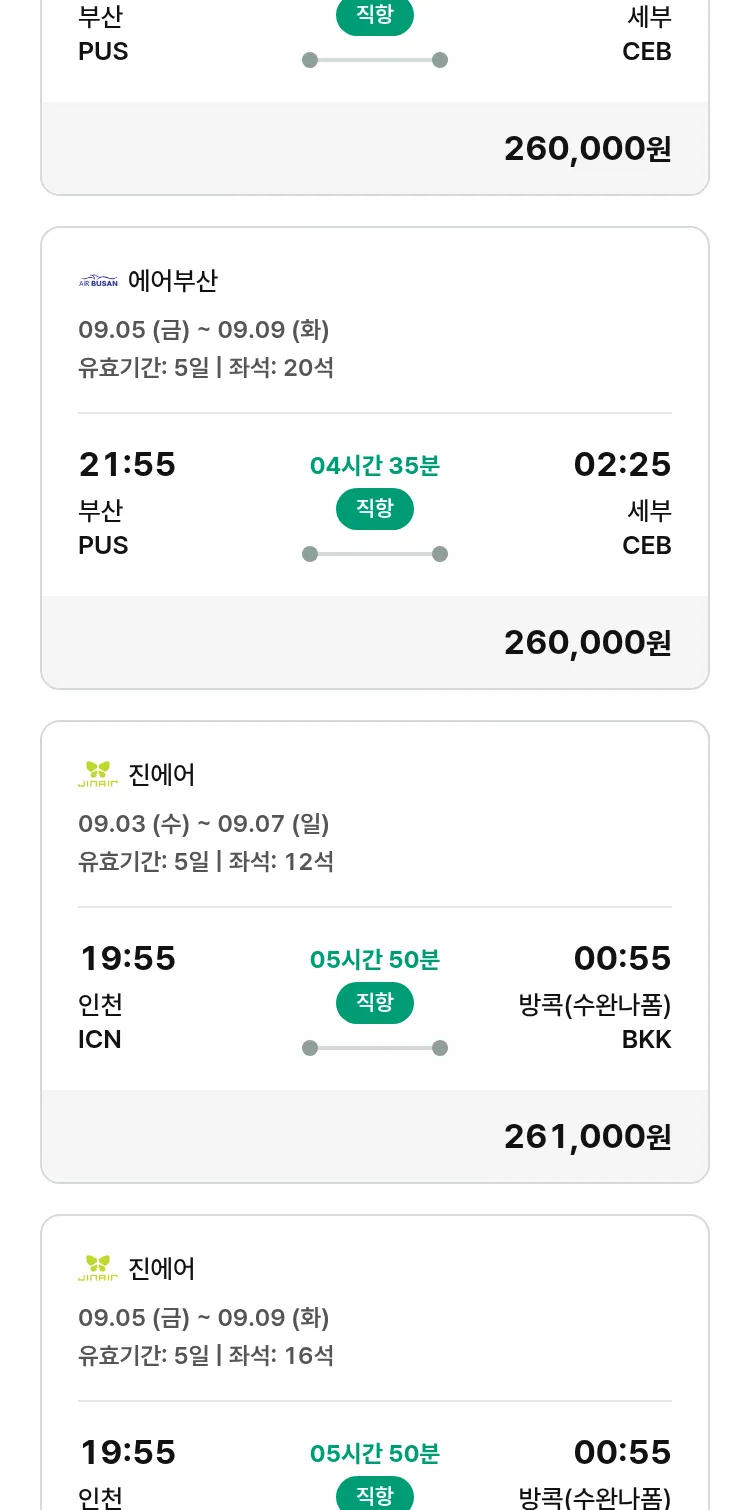Tap 직항 badge on the topmost partial card
The image size is (750, 1510).
point(375,17)
